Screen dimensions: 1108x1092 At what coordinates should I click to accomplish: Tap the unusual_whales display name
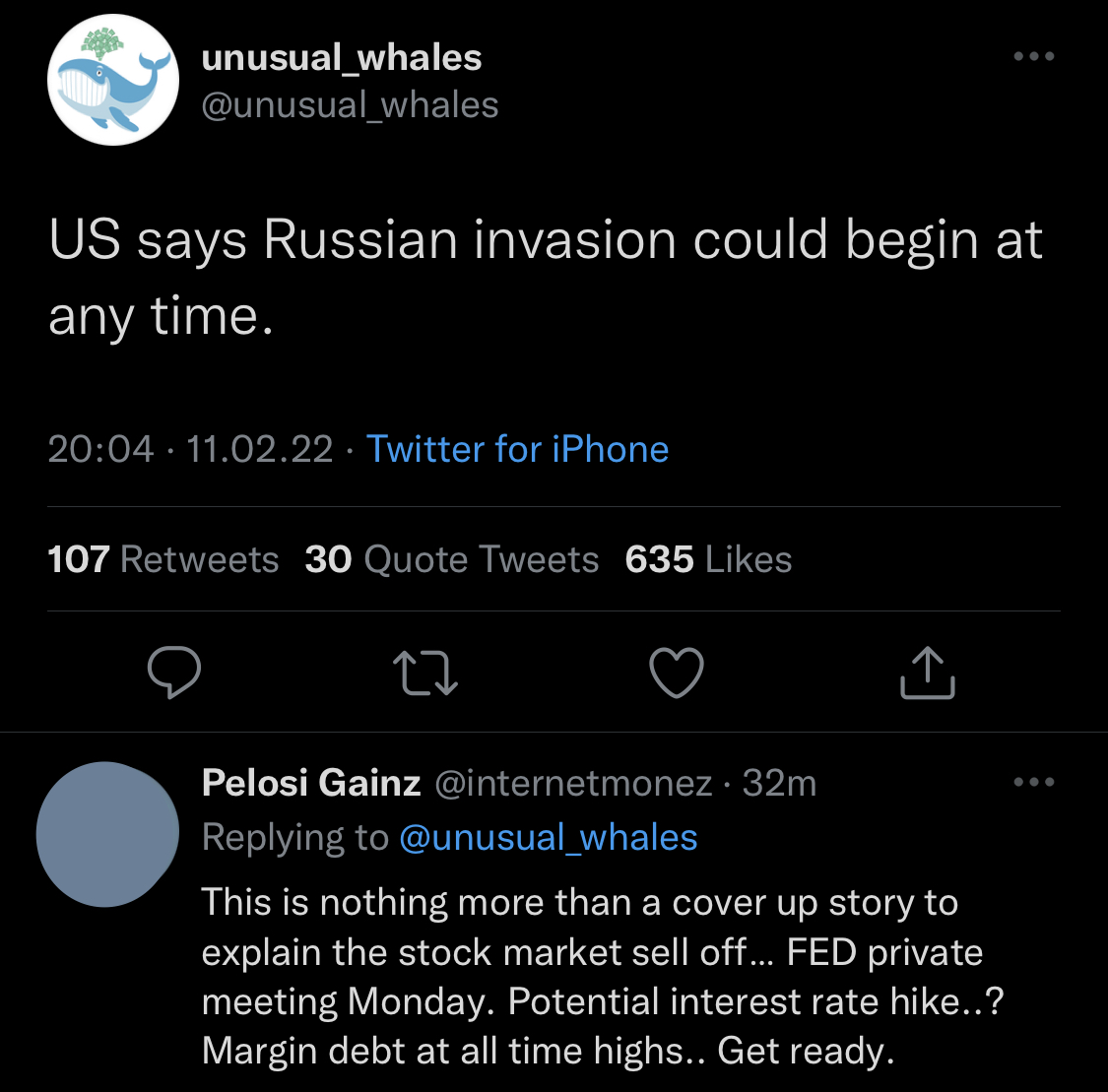coord(342,57)
